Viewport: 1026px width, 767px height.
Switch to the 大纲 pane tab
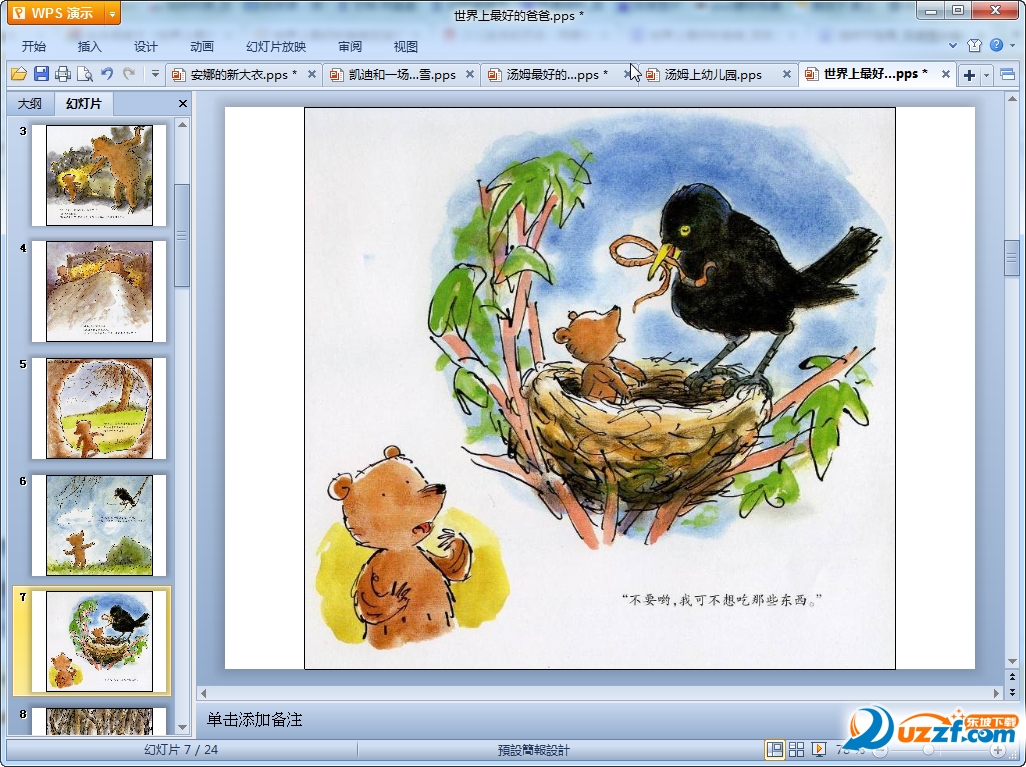pyautogui.click(x=29, y=103)
